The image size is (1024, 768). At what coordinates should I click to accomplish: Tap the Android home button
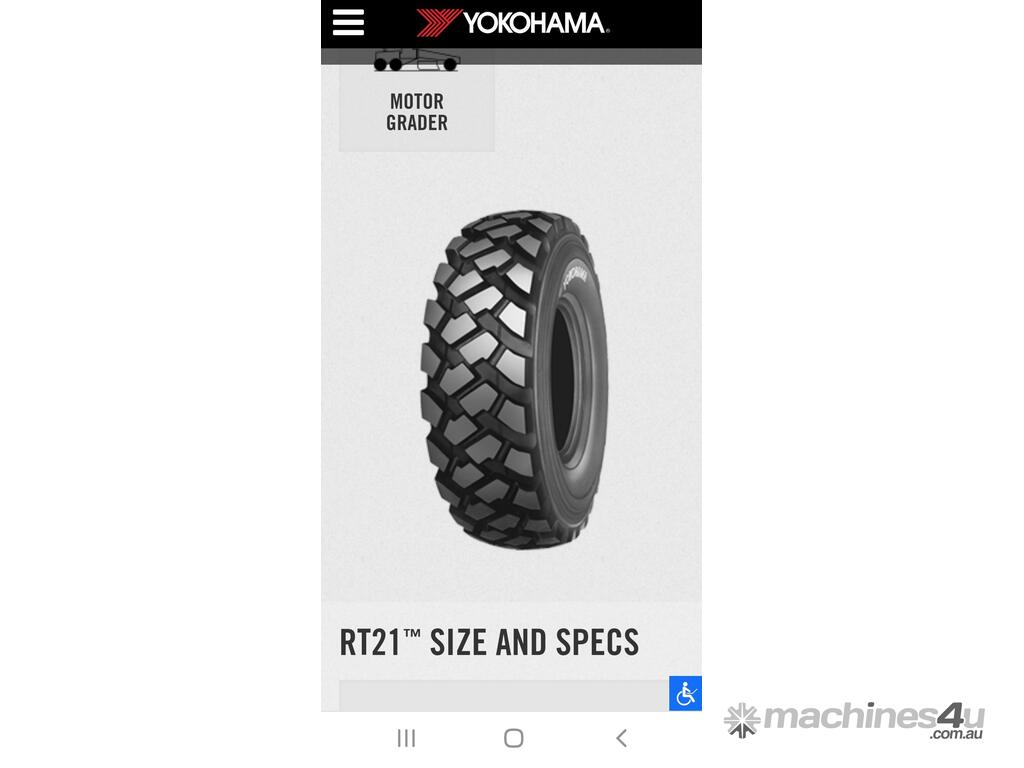[514, 738]
